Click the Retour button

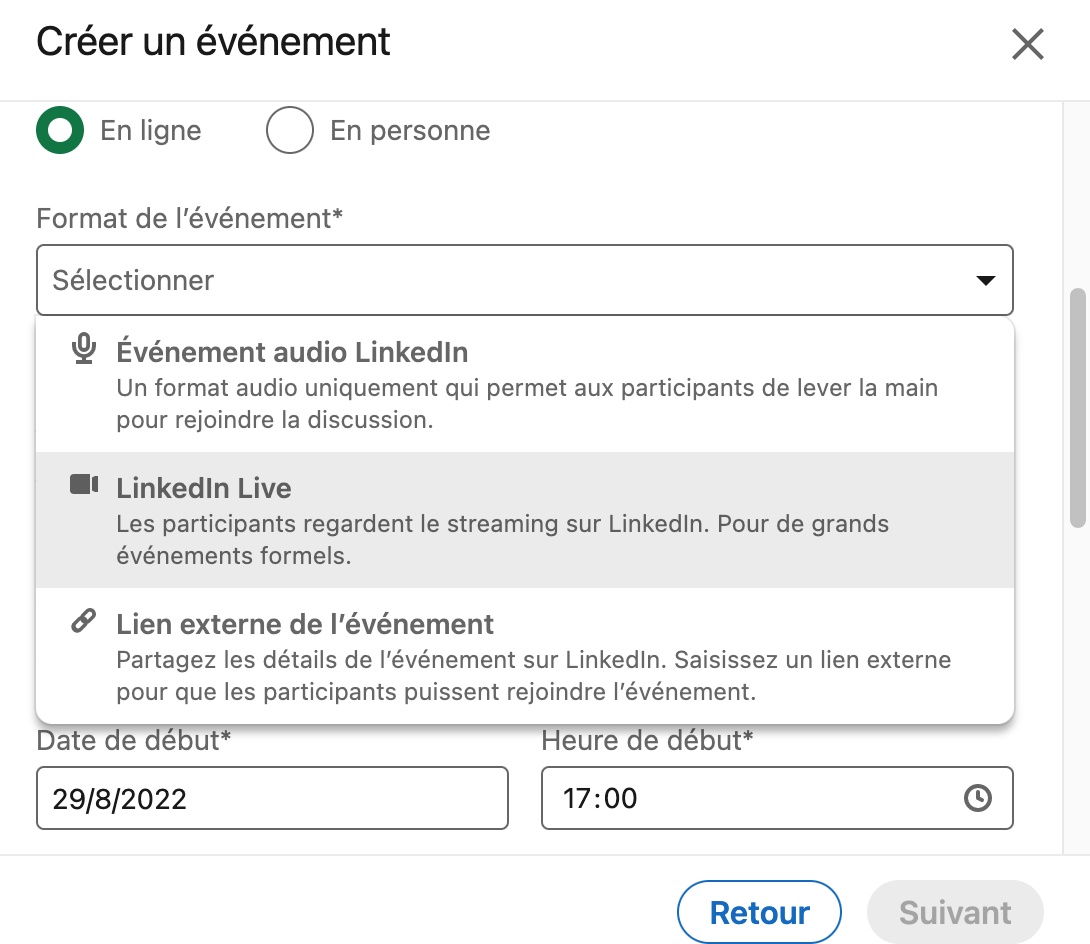(x=759, y=912)
